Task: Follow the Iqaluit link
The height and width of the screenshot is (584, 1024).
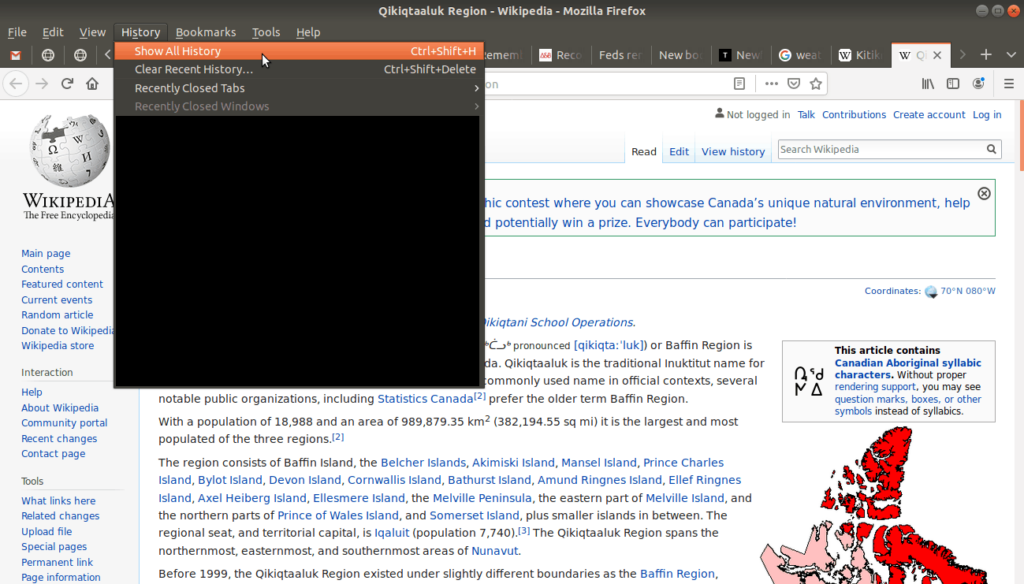Action: (391, 533)
